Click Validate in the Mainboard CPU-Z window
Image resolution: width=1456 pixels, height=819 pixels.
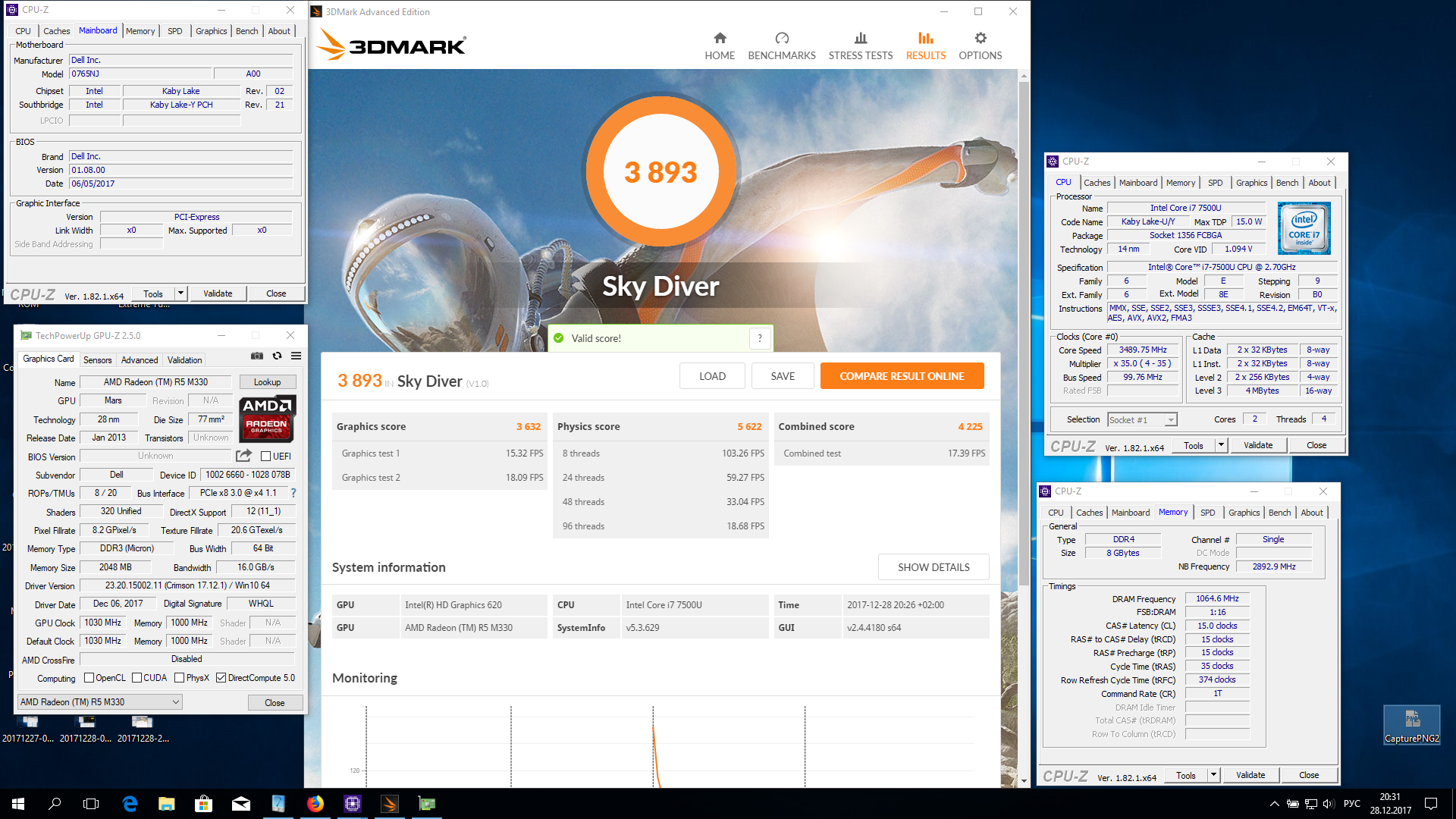coord(218,293)
